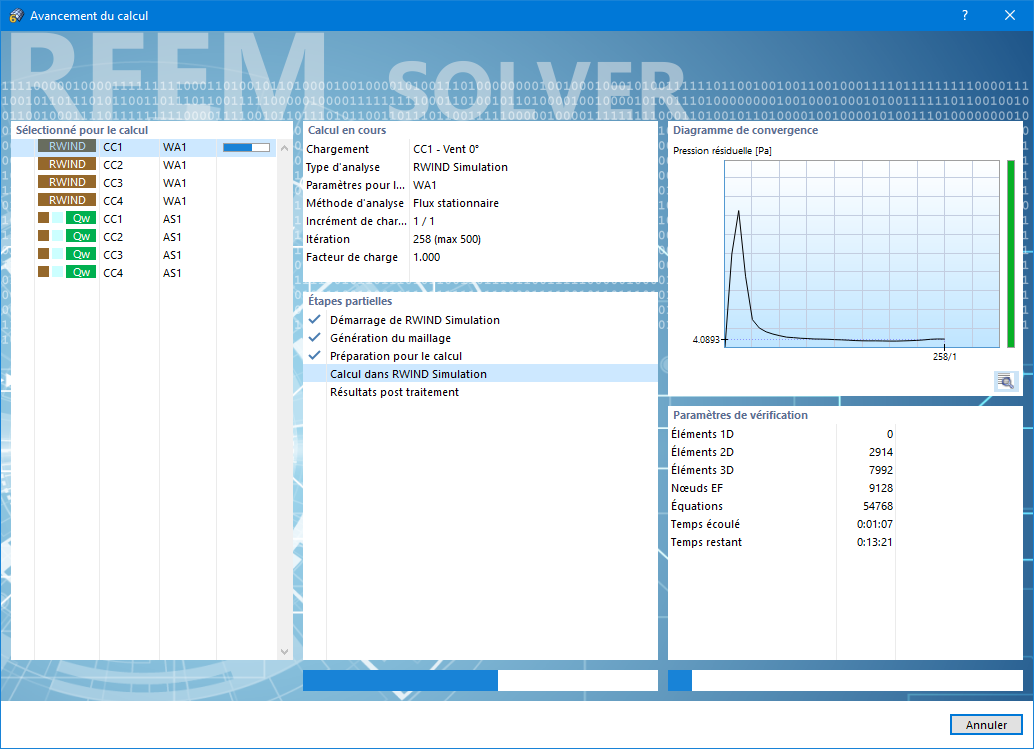Click the convergence diagram magnifier icon
1034x749 pixels.
click(x=1006, y=381)
